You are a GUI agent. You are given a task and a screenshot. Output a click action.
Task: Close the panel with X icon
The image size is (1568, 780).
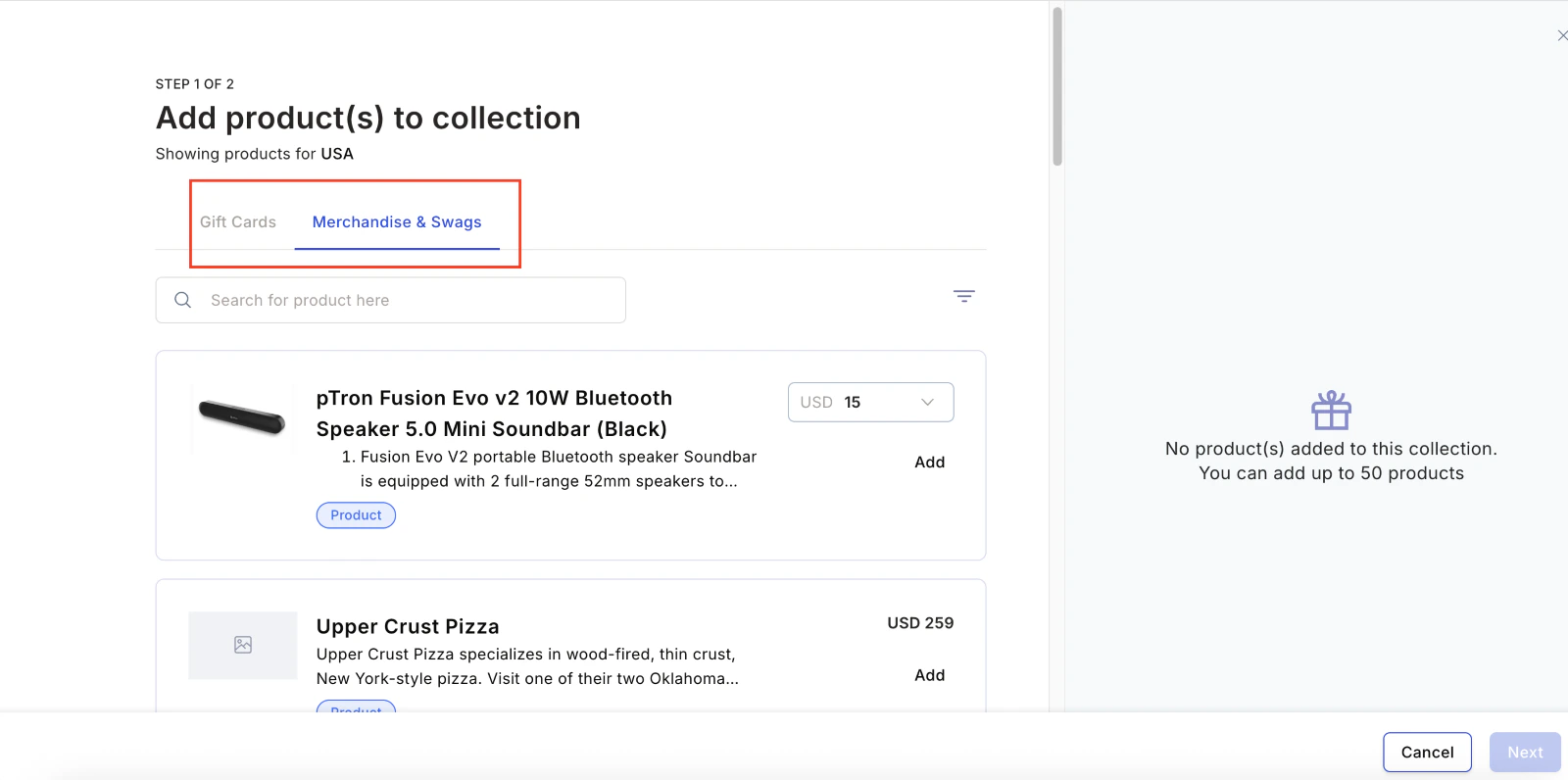point(1562,35)
